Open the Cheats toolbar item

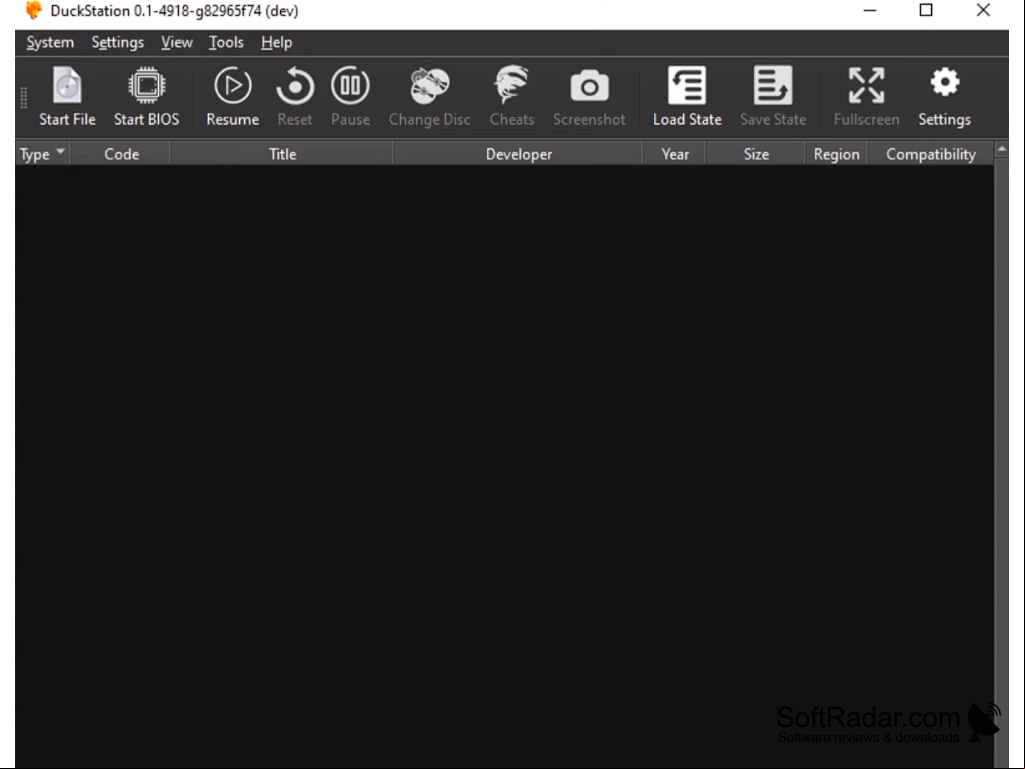pos(512,96)
